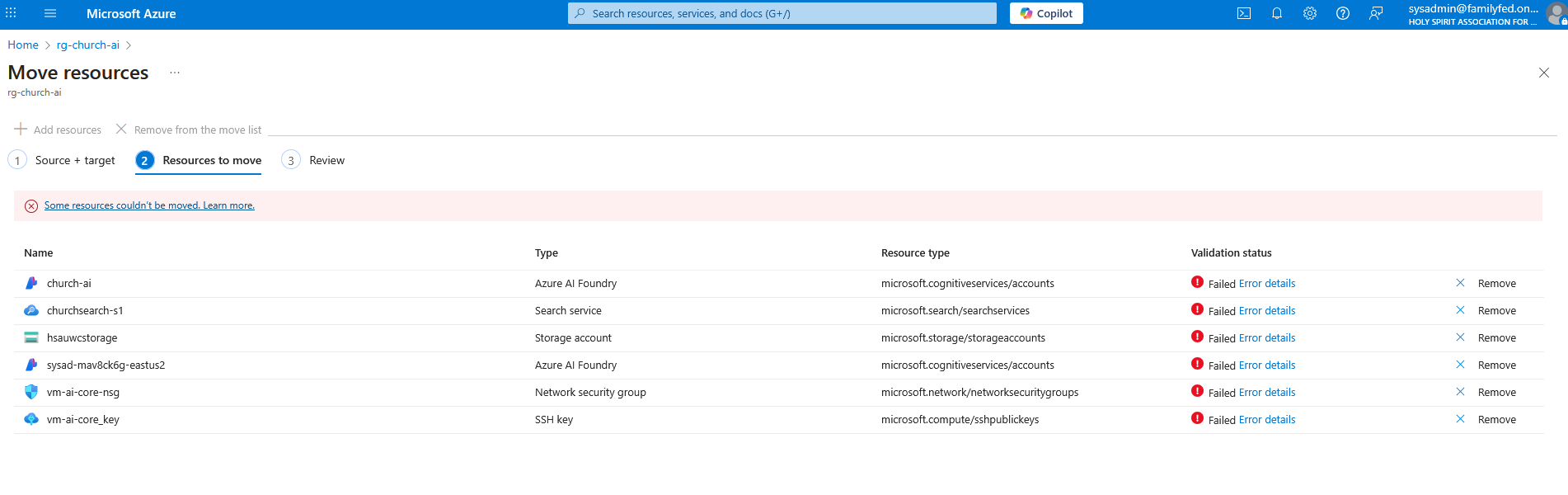
Task: Click the church-ai resource name
Action: [69, 283]
